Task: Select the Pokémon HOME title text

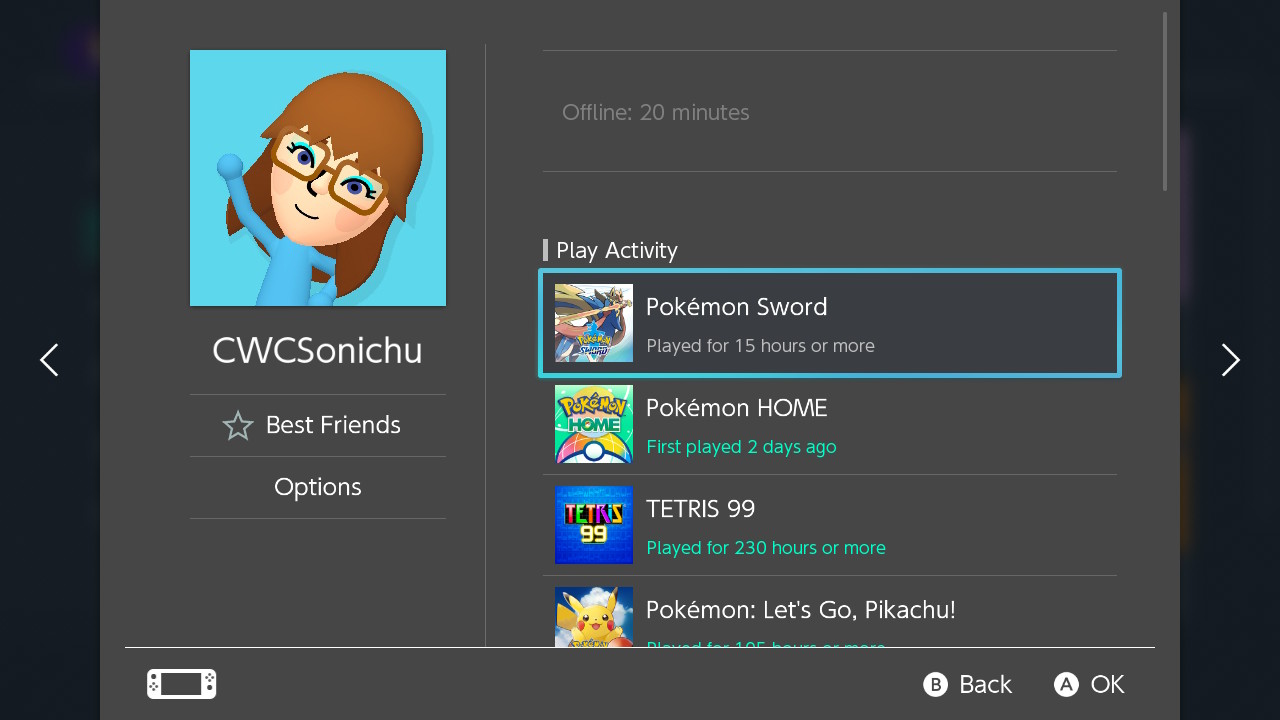Action: 737,408
